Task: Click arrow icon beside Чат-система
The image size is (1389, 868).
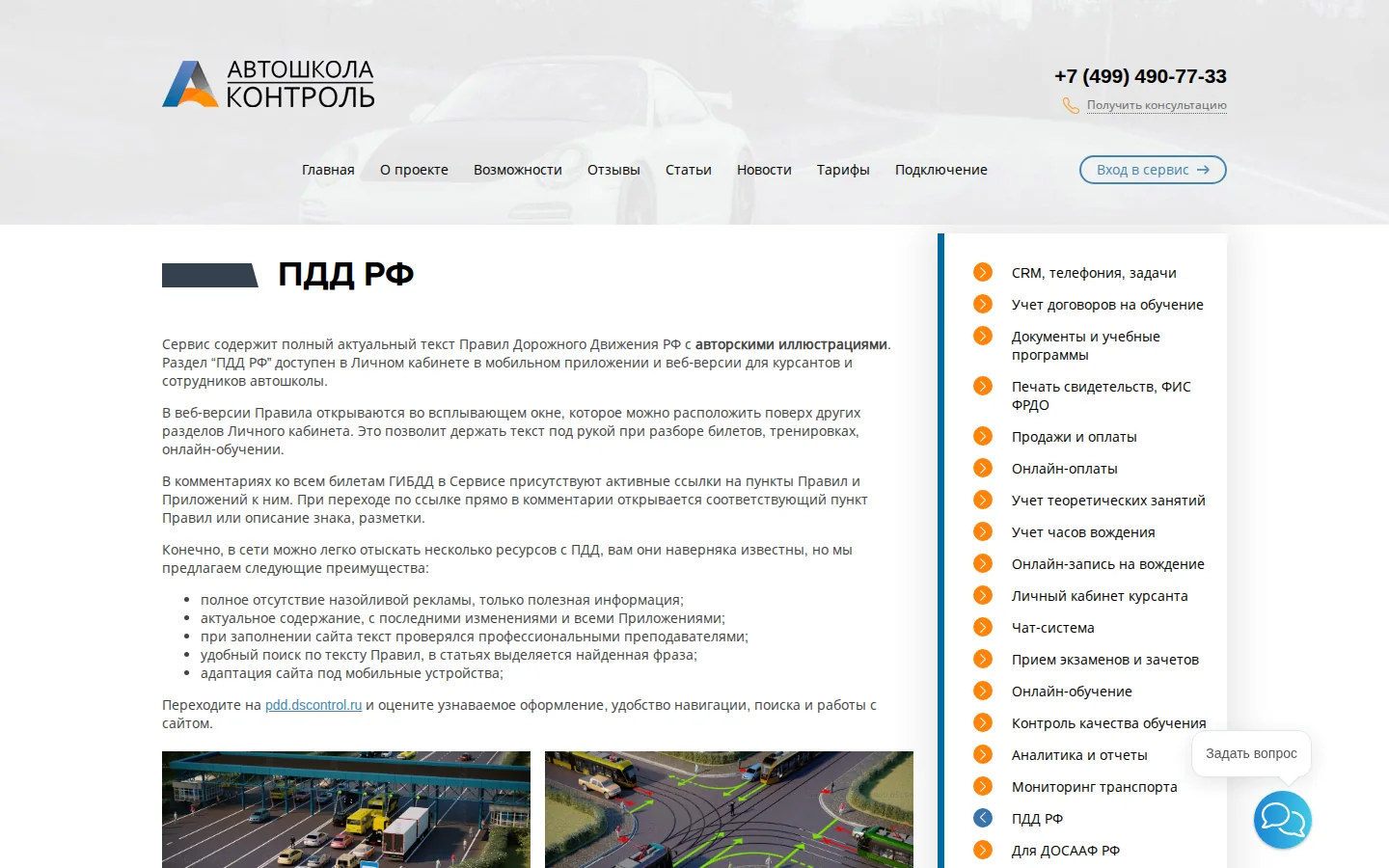Action: pos(983,627)
